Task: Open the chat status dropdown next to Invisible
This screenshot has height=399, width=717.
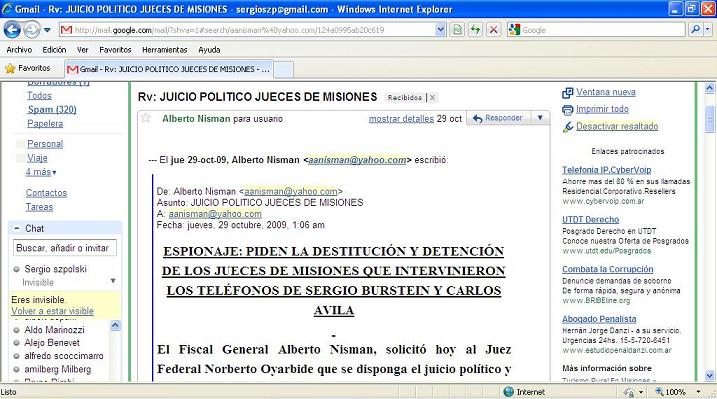Action: coord(113,281)
